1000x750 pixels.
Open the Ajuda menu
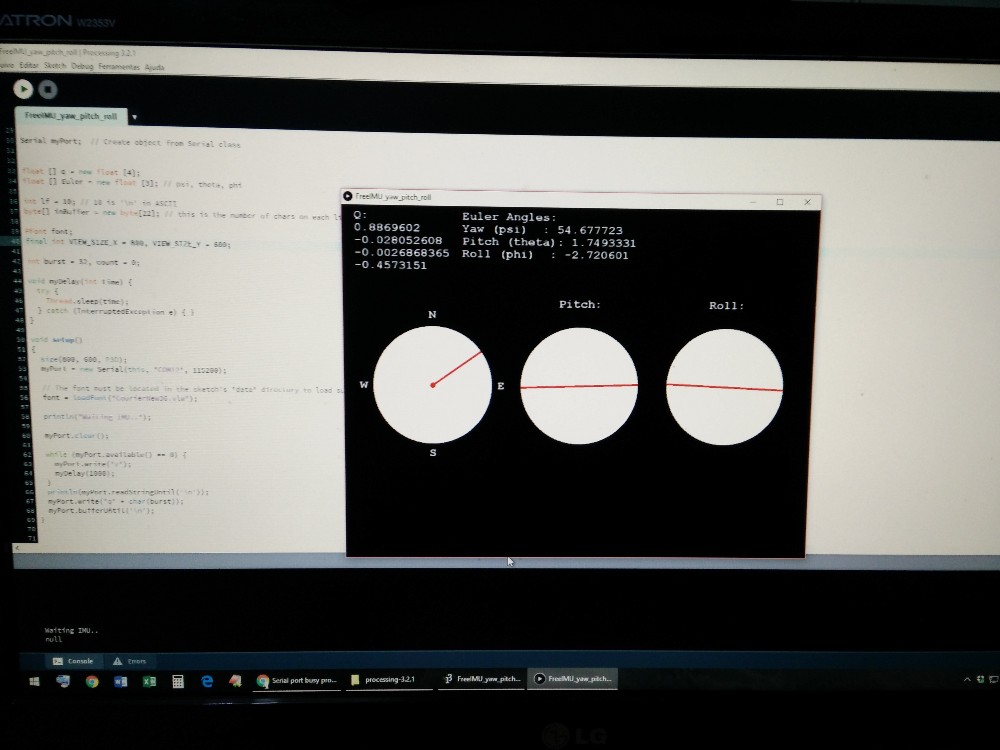point(154,68)
